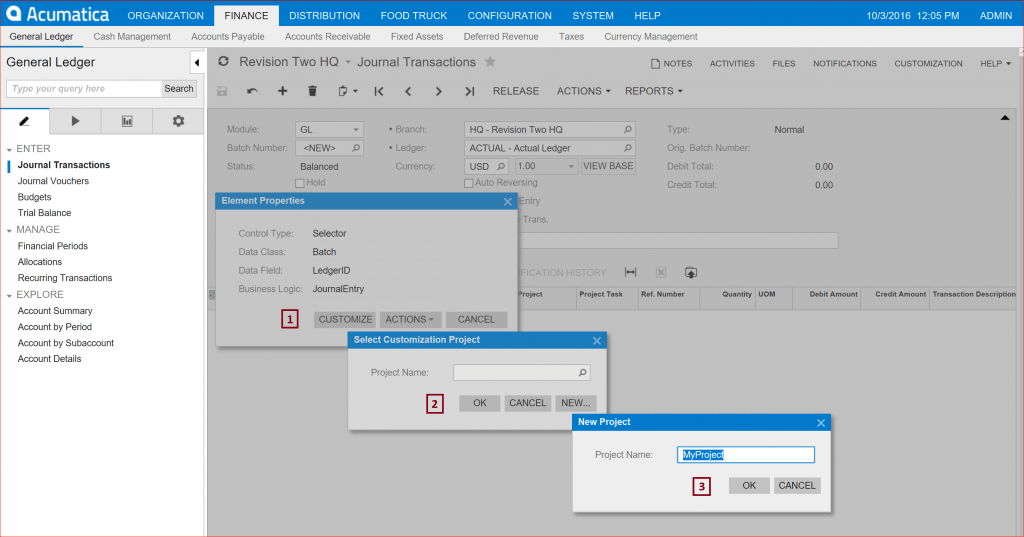The image size is (1024, 537).
Task: Click the Save disk icon in toolbar
Action: tap(222, 91)
